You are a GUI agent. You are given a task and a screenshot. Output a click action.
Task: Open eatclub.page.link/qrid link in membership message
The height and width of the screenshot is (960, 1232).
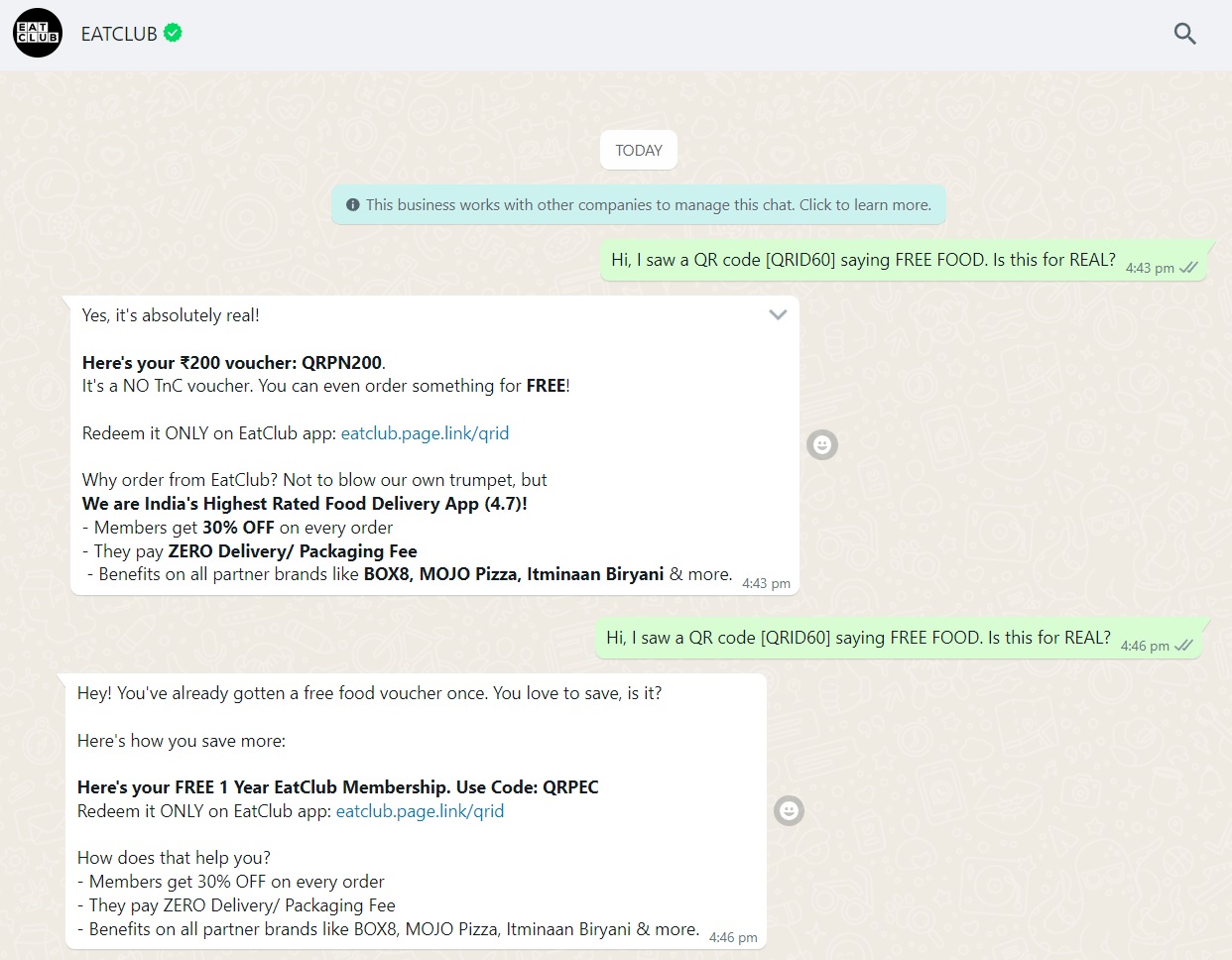click(420, 811)
